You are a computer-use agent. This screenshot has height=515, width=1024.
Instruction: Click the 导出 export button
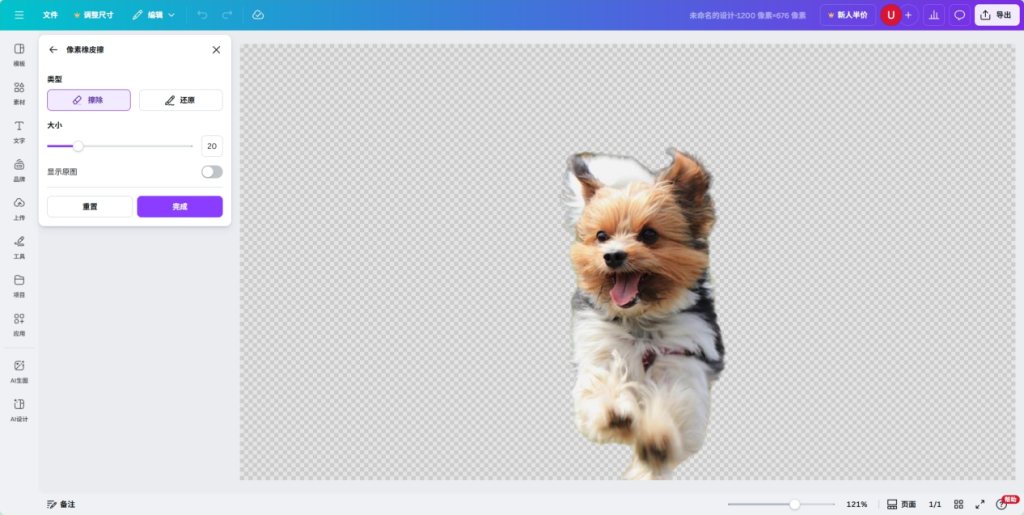(997, 15)
